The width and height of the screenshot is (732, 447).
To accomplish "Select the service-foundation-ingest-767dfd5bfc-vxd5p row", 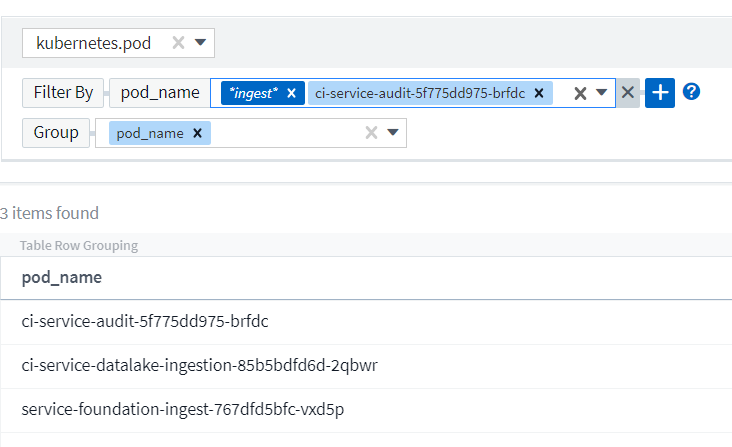I will pos(183,409).
